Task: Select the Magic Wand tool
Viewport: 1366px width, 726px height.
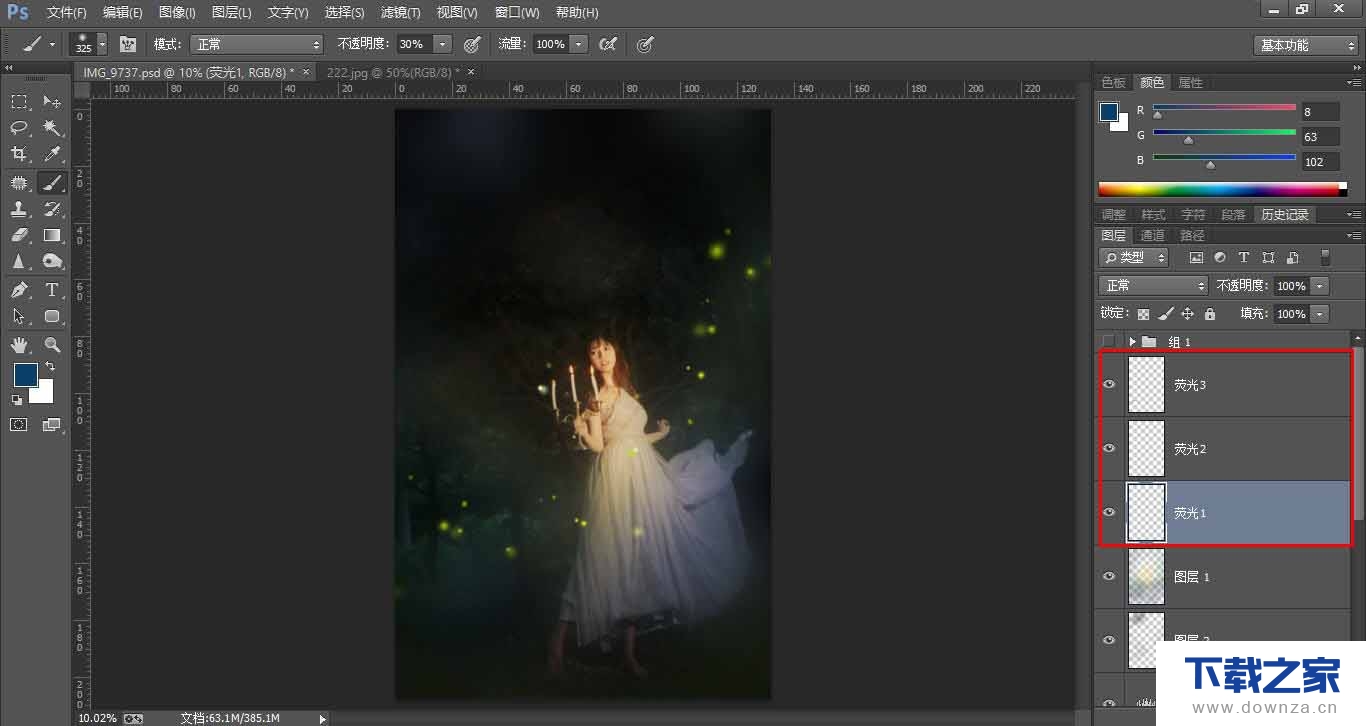Action: (52, 128)
